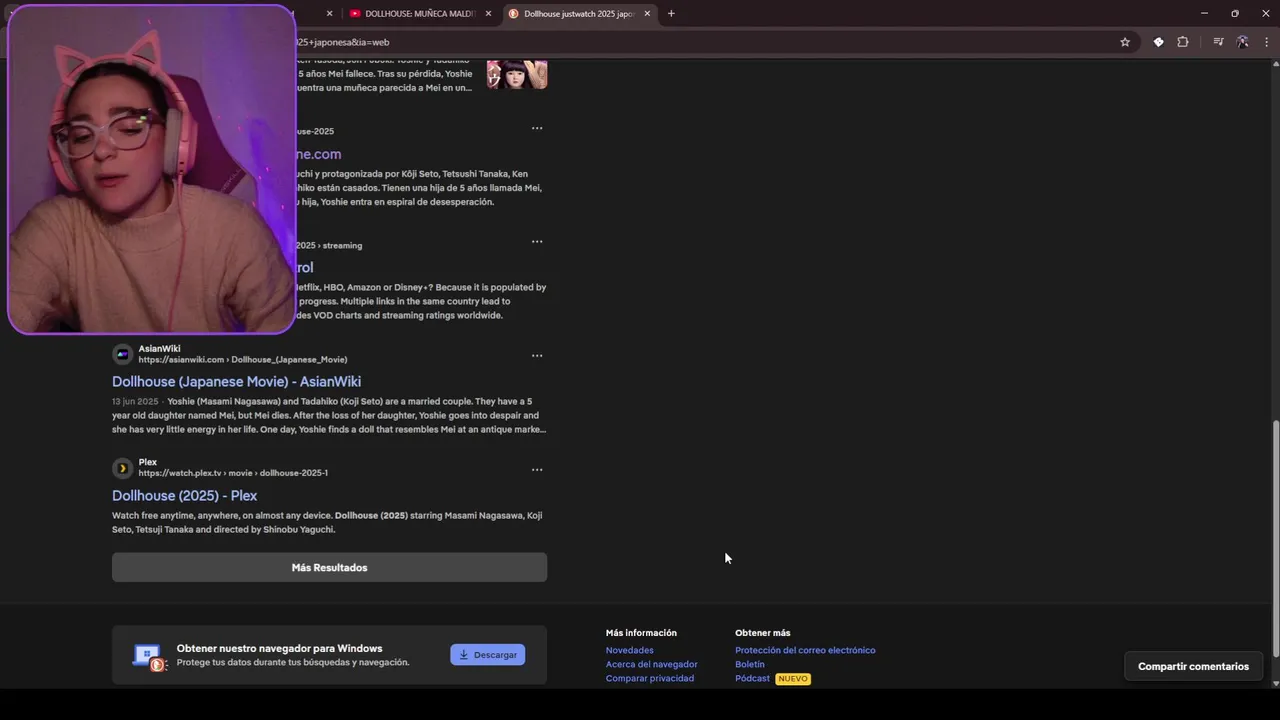Click the '13 jun 2025' result date
The image size is (1280, 720).
tap(135, 401)
